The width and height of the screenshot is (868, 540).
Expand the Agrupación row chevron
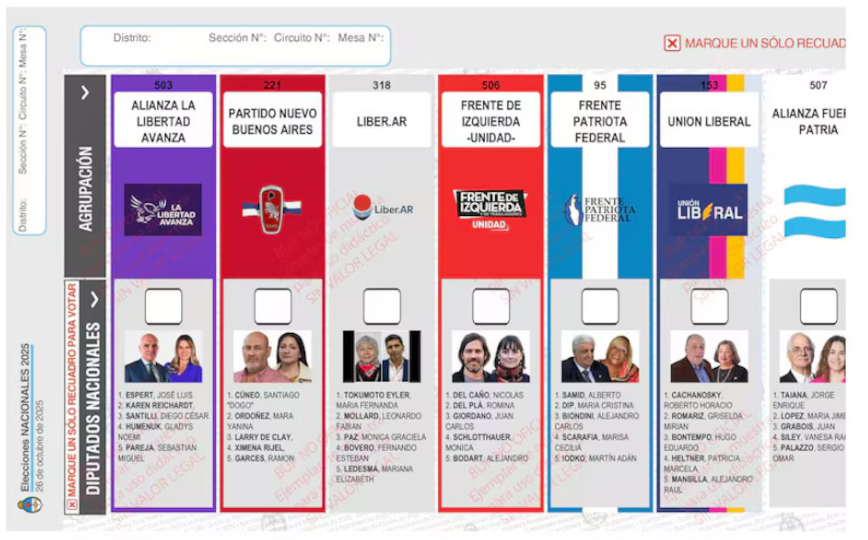point(85,92)
